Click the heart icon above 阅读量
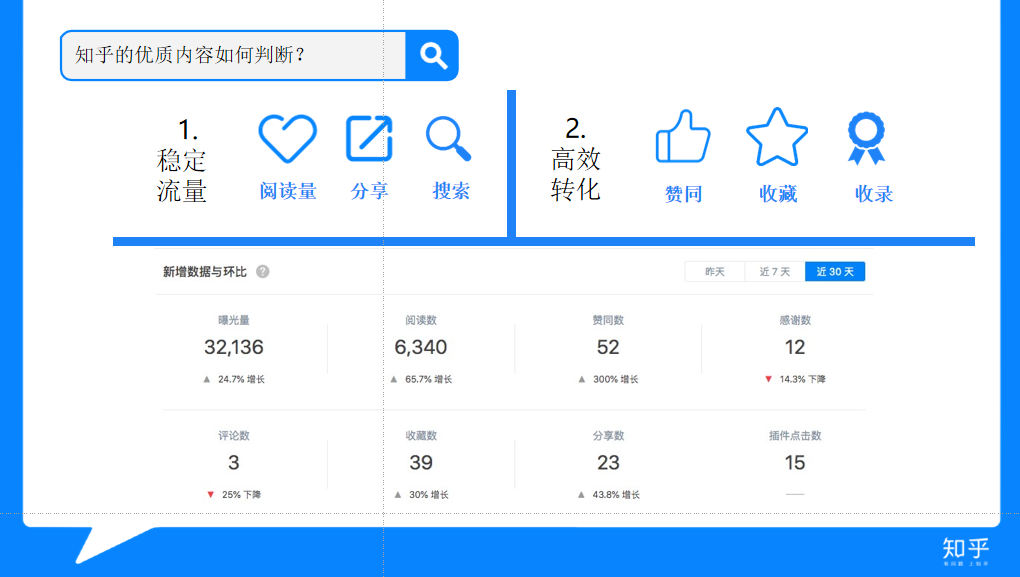Image resolution: width=1020 pixels, height=577 pixels. (287, 138)
